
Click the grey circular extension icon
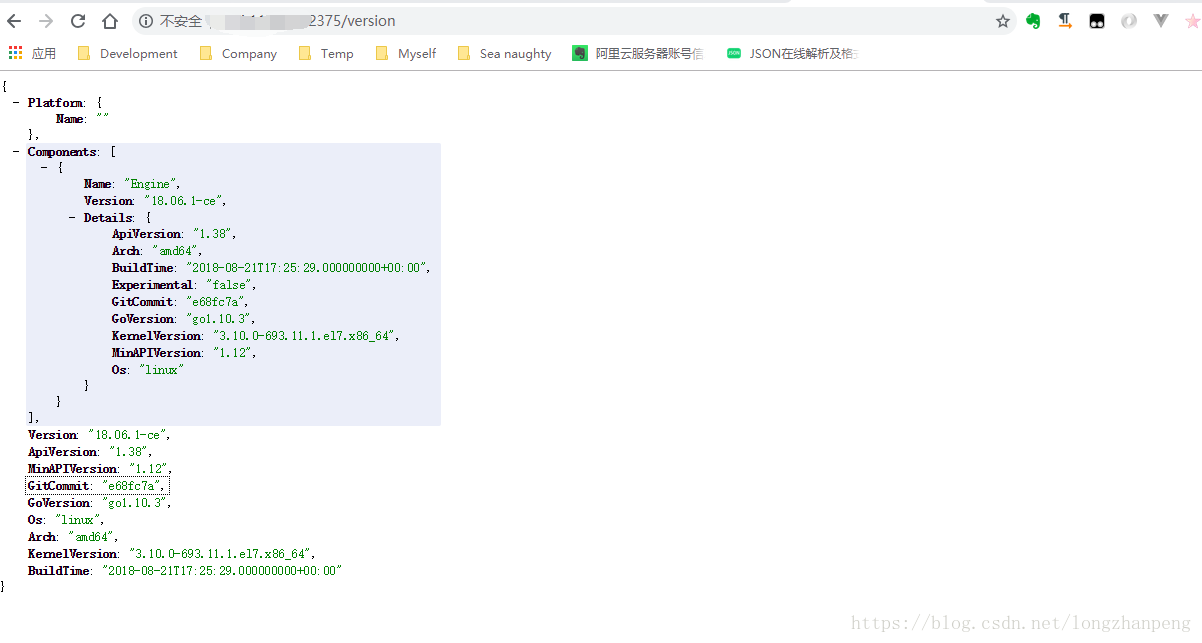(1129, 21)
